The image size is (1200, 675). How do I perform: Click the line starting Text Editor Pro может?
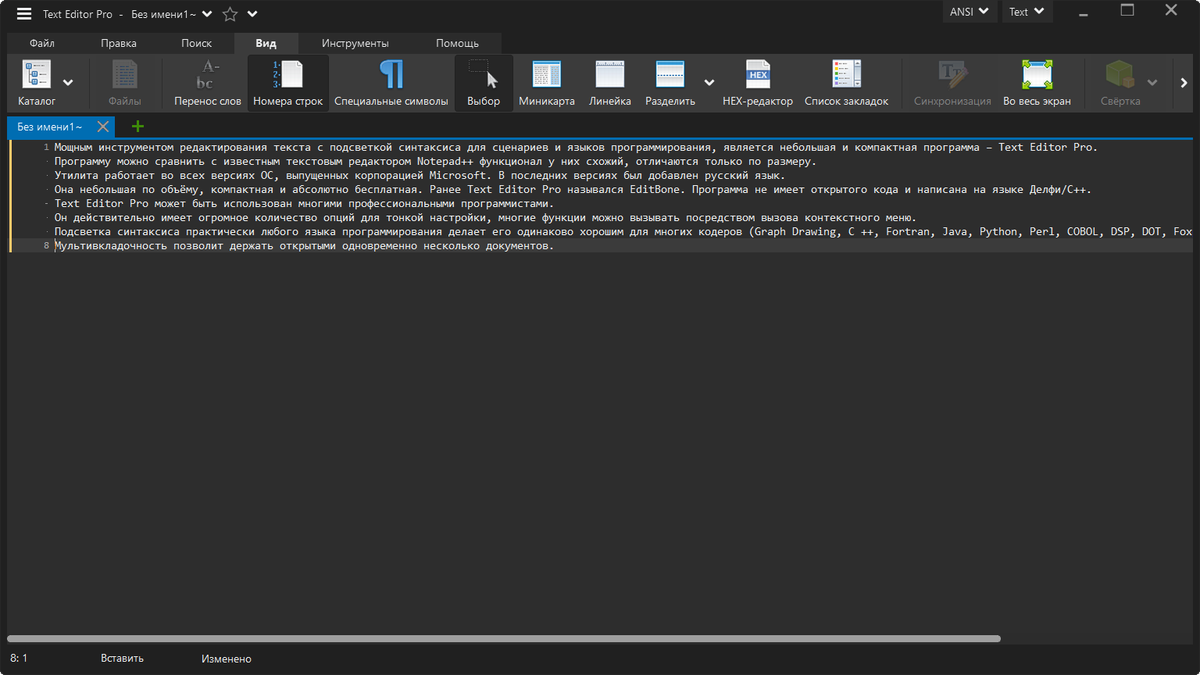[304, 203]
